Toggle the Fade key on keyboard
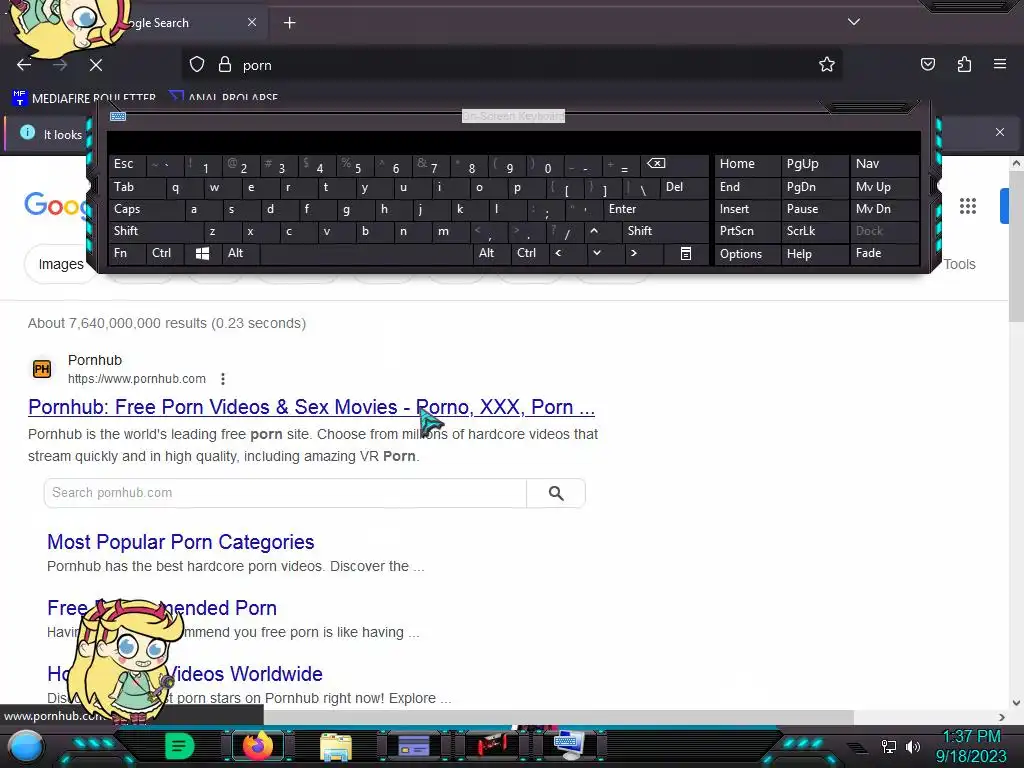Image resolution: width=1024 pixels, height=768 pixels. (x=884, y=253)
